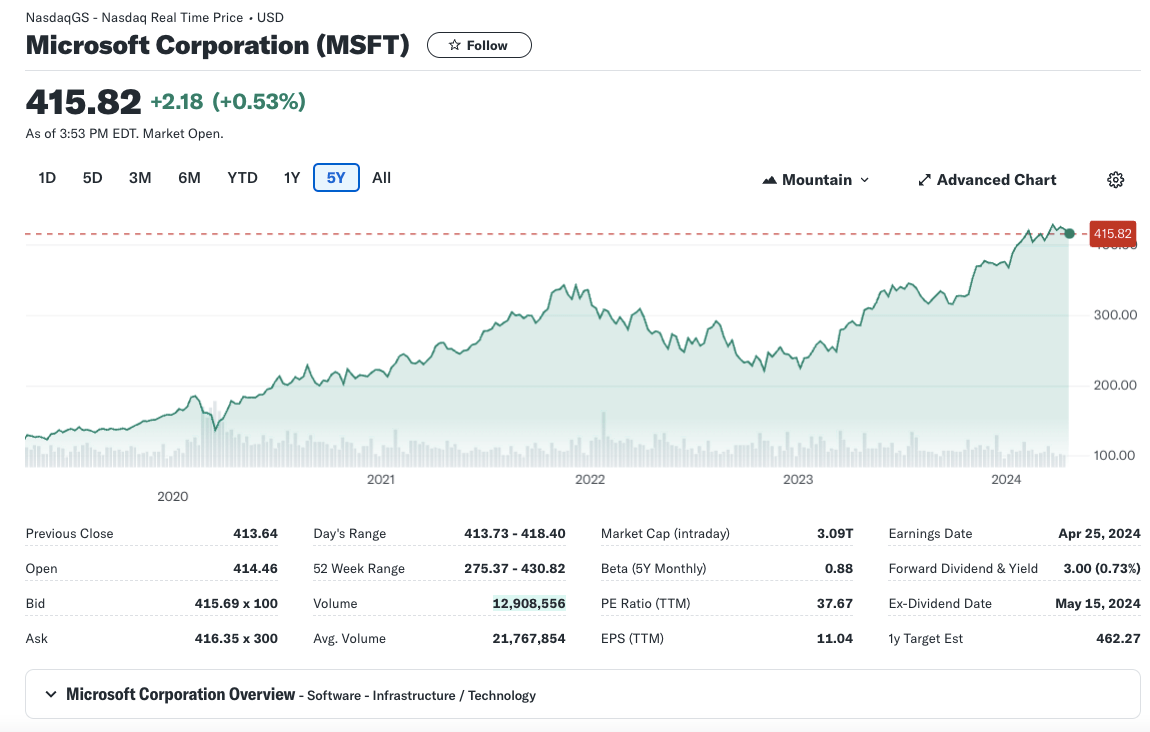Click the large 415.82 current price
Image resolution: width=1150 pixels, height=732 pixels.
pos(84,102)
